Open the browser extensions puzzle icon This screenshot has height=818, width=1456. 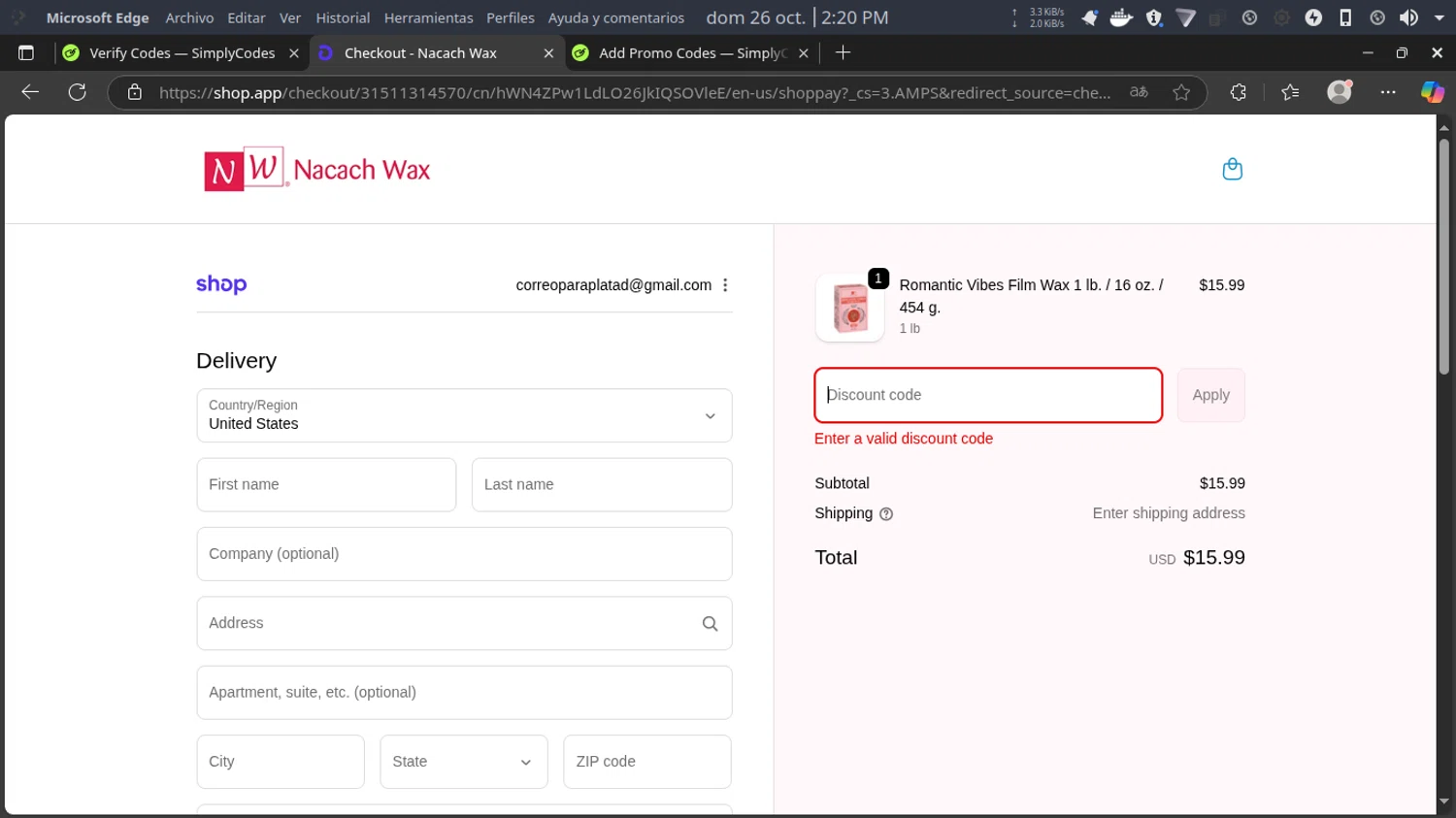[x=1238, y=92]
